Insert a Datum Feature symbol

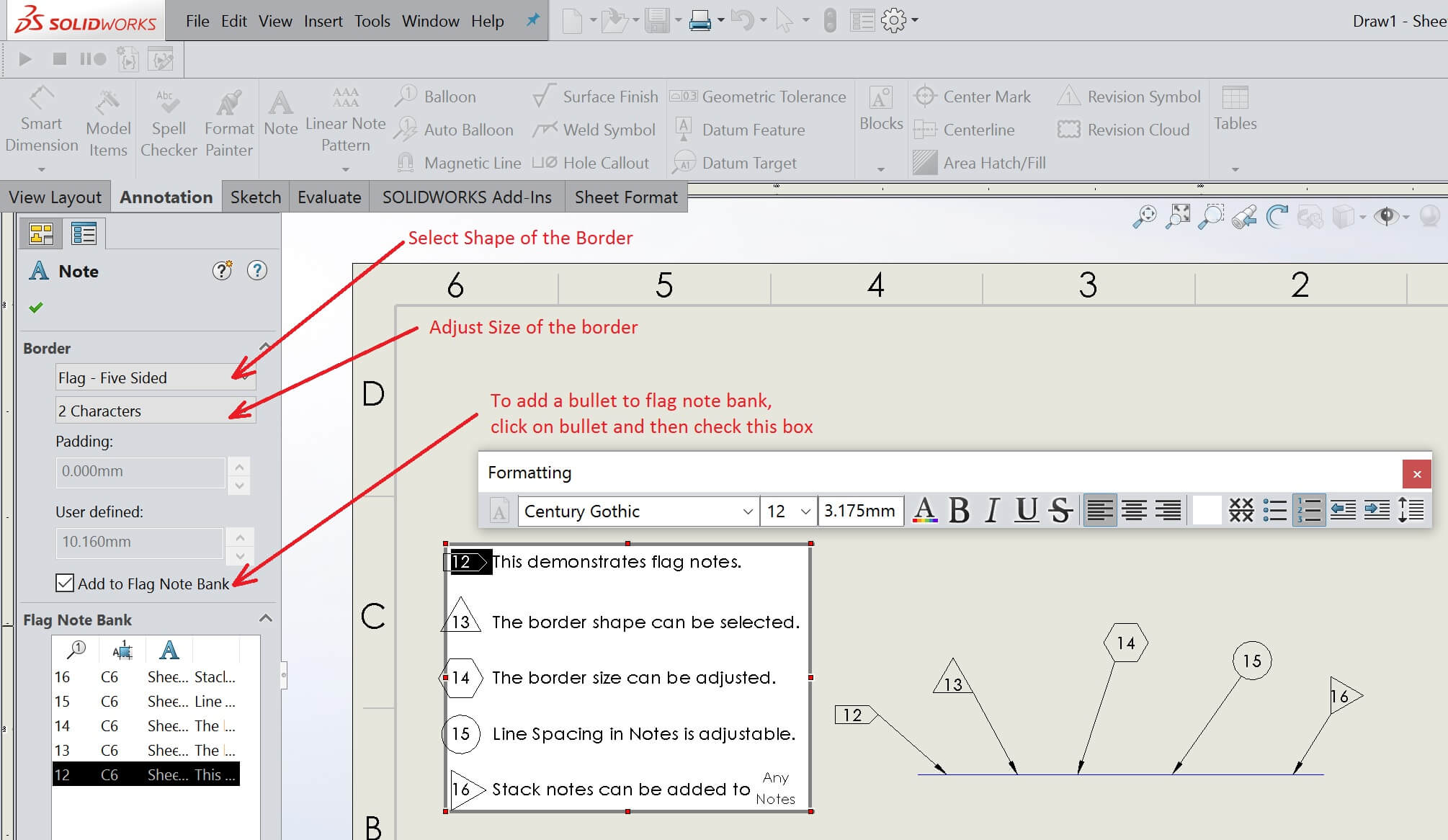(x=740, y=130)
